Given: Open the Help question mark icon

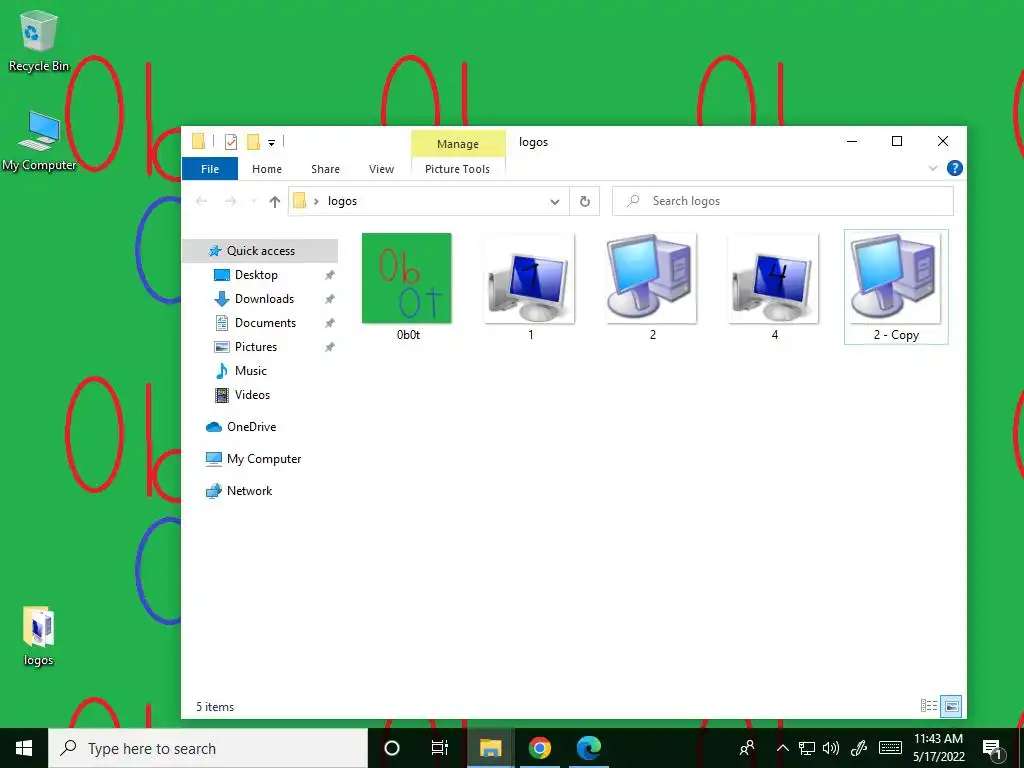Looking at the screenshot, I should pos(954,168).
